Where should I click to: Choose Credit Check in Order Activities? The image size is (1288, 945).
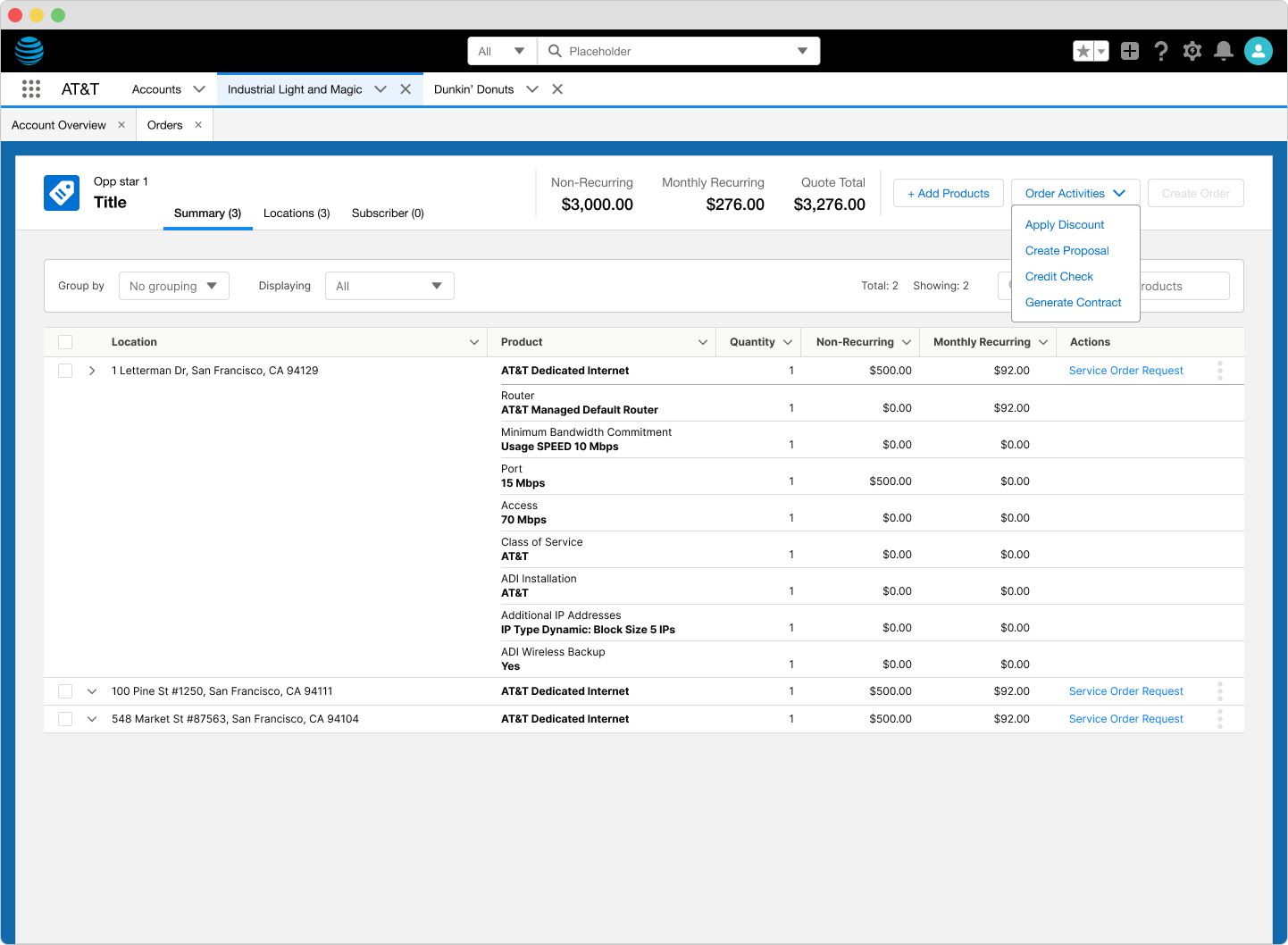pyautogui.click(x=1059, y=277)
